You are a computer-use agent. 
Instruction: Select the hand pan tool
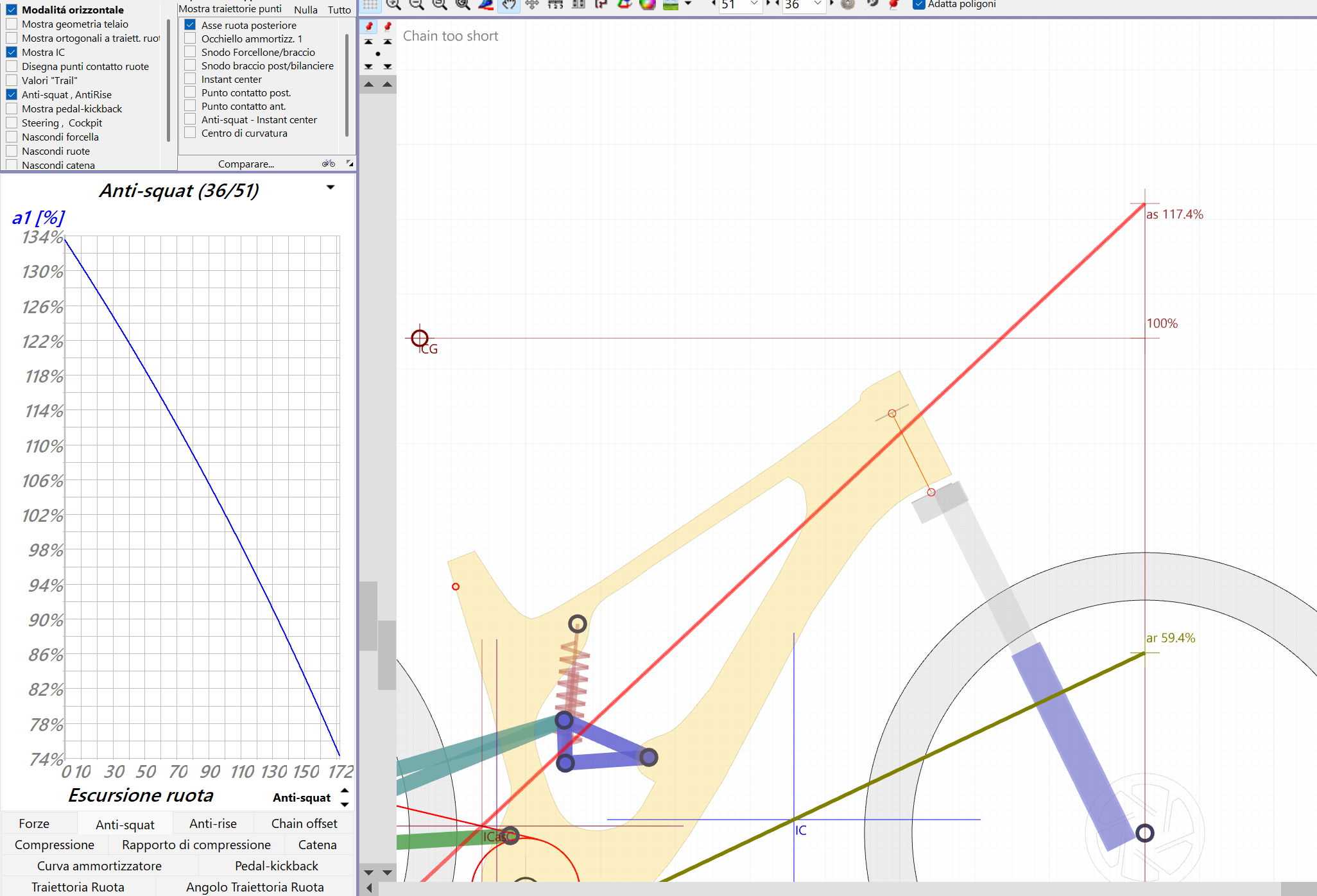pyautogui.click(x=508, y=4)
